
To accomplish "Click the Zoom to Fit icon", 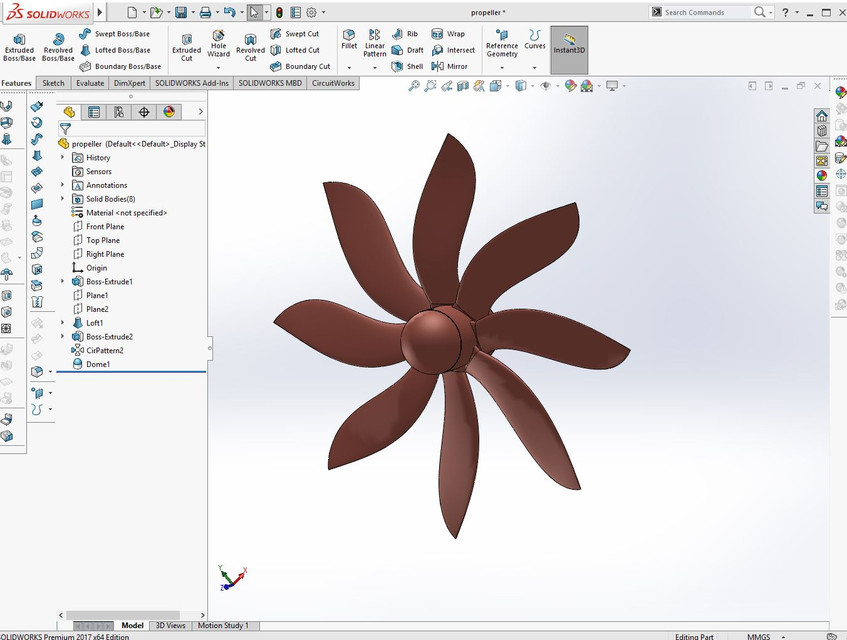I will coord(414,87).
